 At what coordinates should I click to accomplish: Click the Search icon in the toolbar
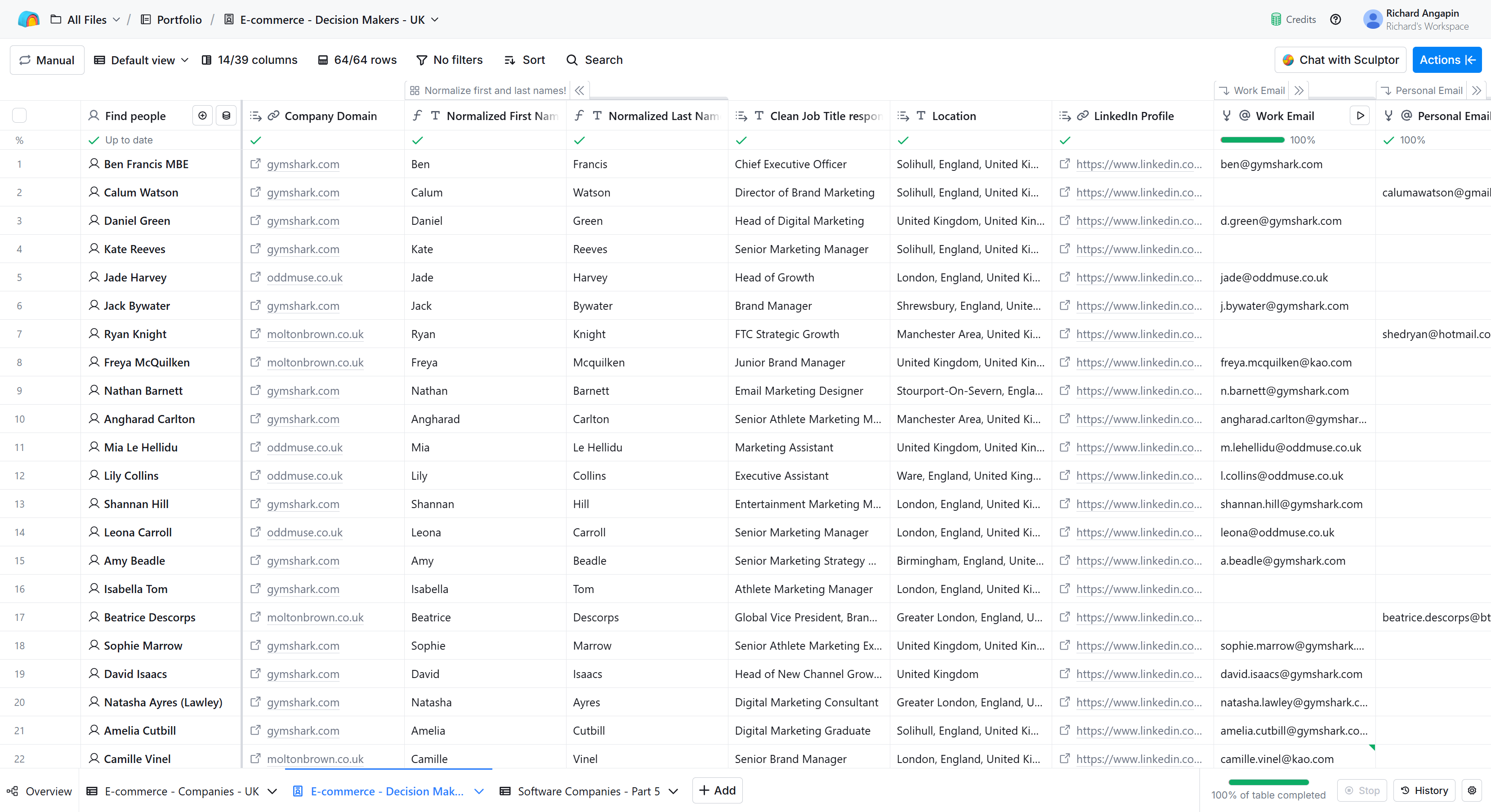click(x=572, y=60)
